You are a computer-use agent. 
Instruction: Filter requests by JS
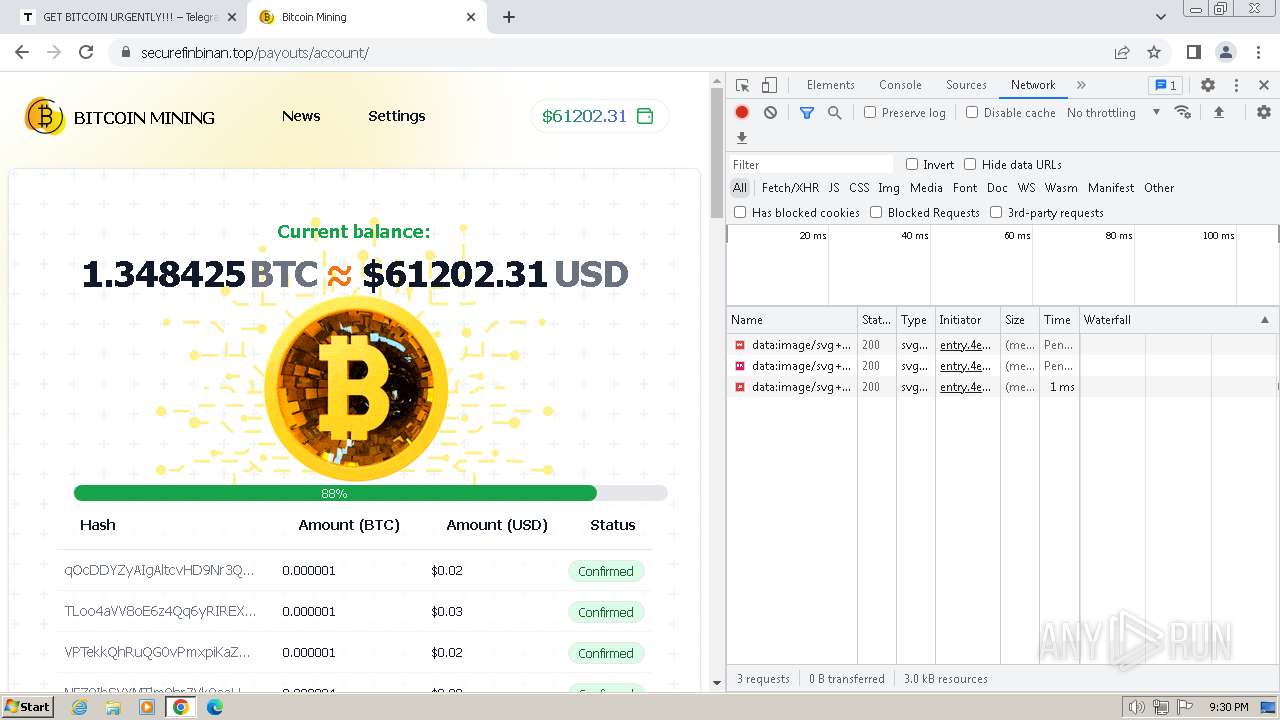click(x=834, y=188)
